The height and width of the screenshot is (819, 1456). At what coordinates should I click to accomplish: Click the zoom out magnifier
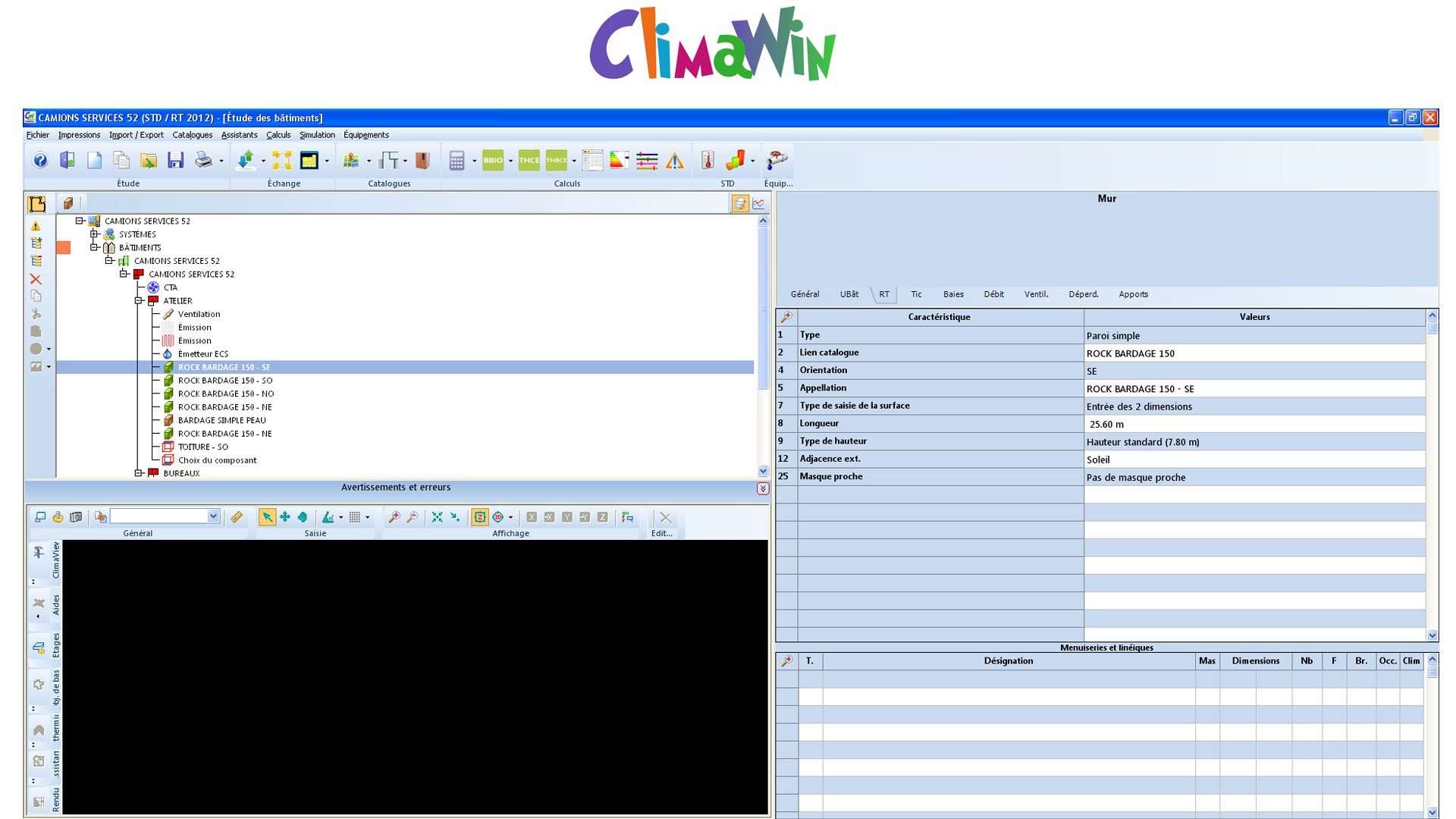[x=412, y=517]
